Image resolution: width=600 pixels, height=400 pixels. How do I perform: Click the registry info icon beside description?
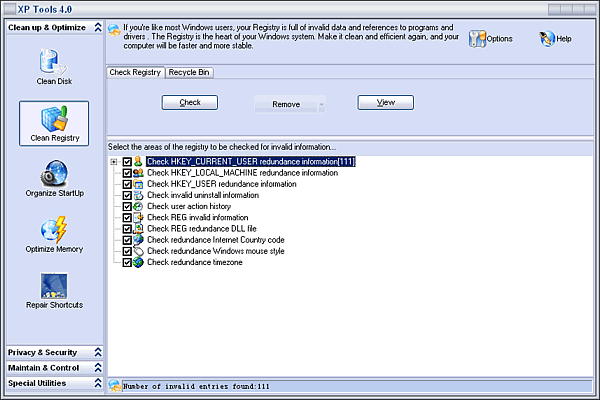114,30
